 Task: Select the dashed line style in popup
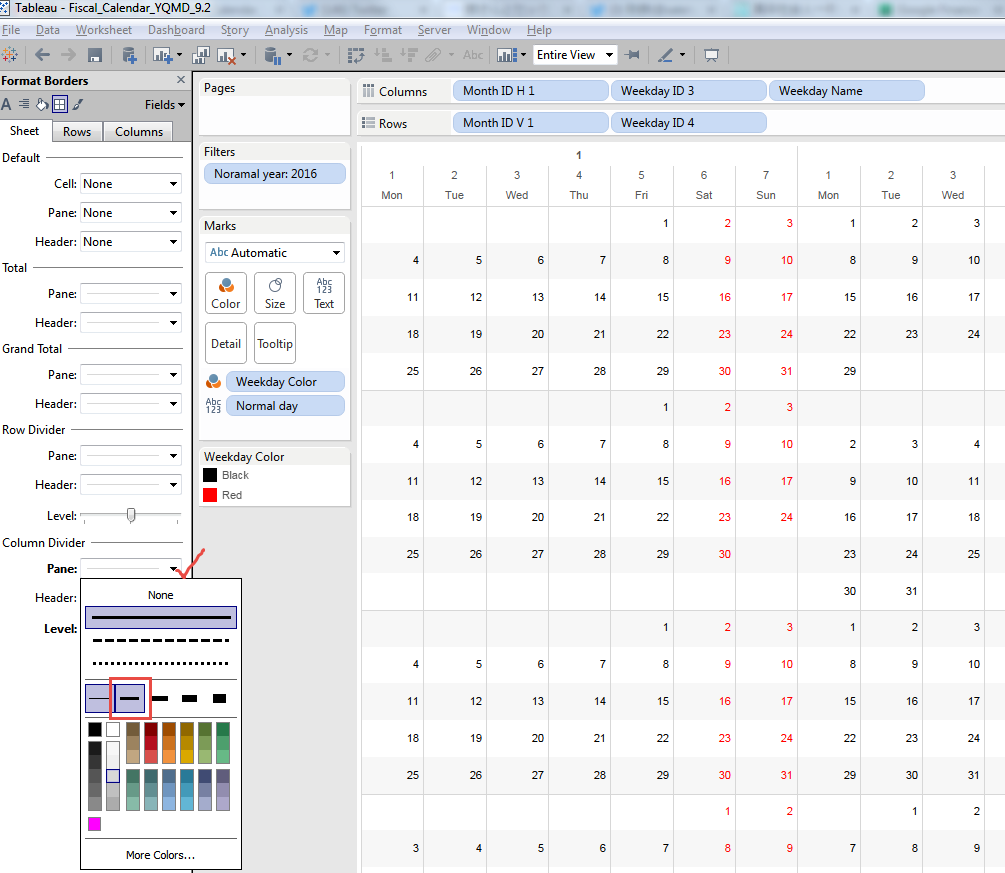(x=161, y=640)
